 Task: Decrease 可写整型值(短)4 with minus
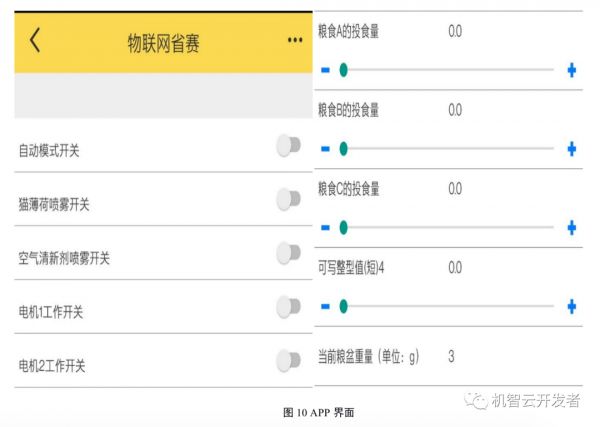[325, 306]
